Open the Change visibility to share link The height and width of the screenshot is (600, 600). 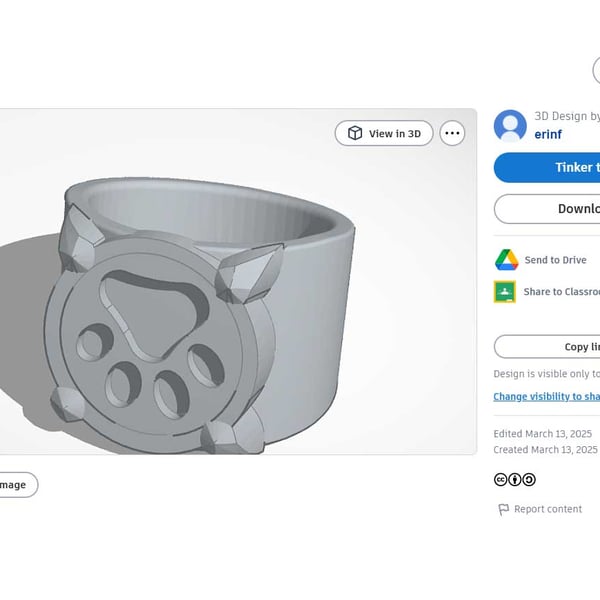546,397
